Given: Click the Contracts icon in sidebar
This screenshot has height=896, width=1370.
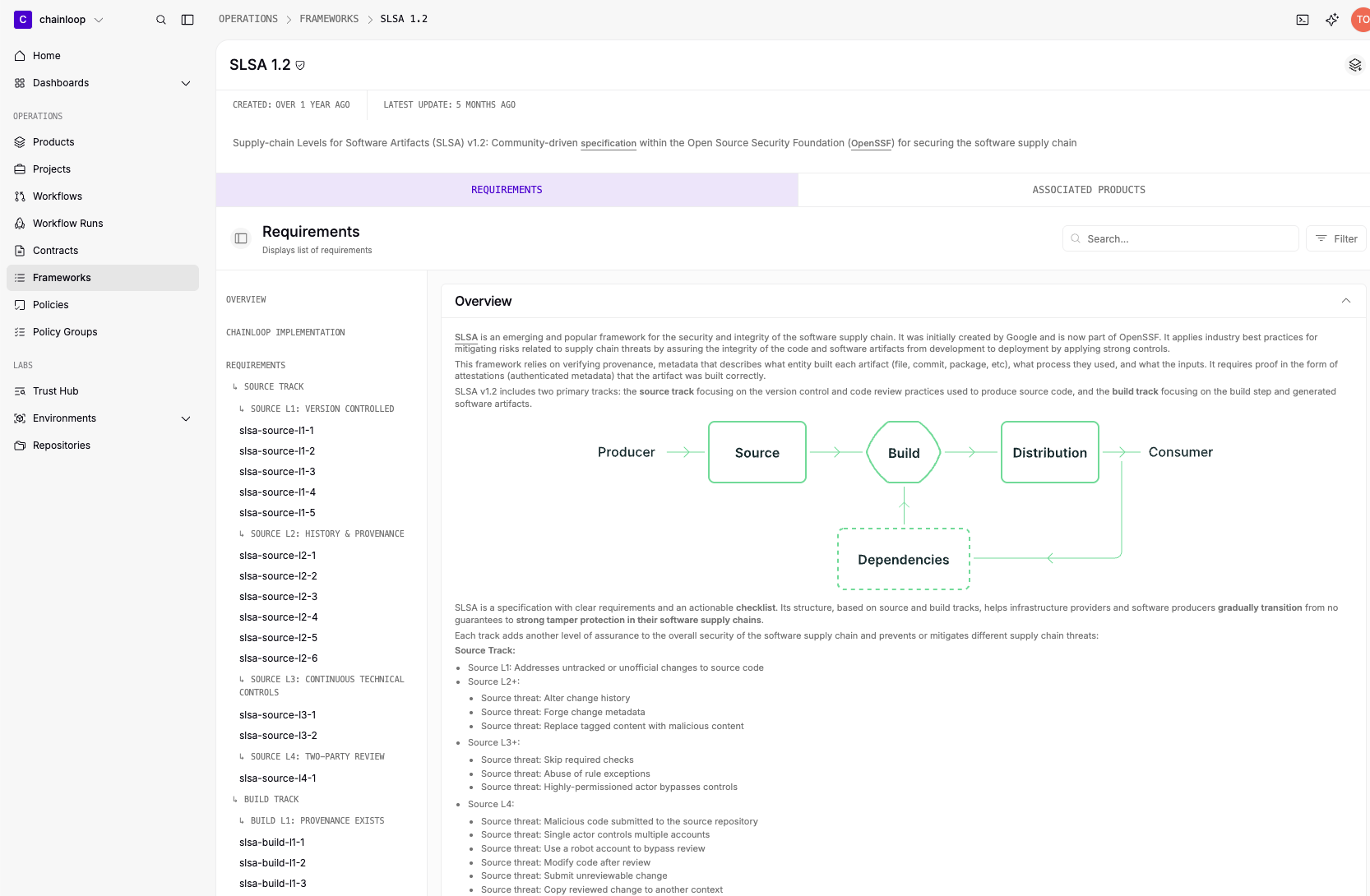Looking at the screenshot, I should click(x=20, y=251).
